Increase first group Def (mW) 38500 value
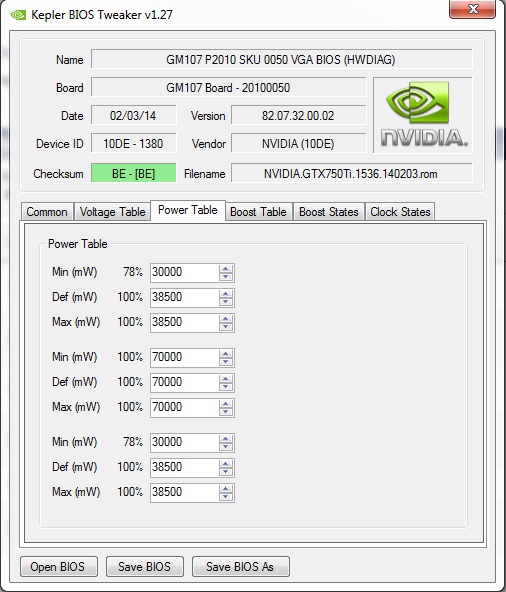This screenshot has width=506, height=592. pos(226,294)
